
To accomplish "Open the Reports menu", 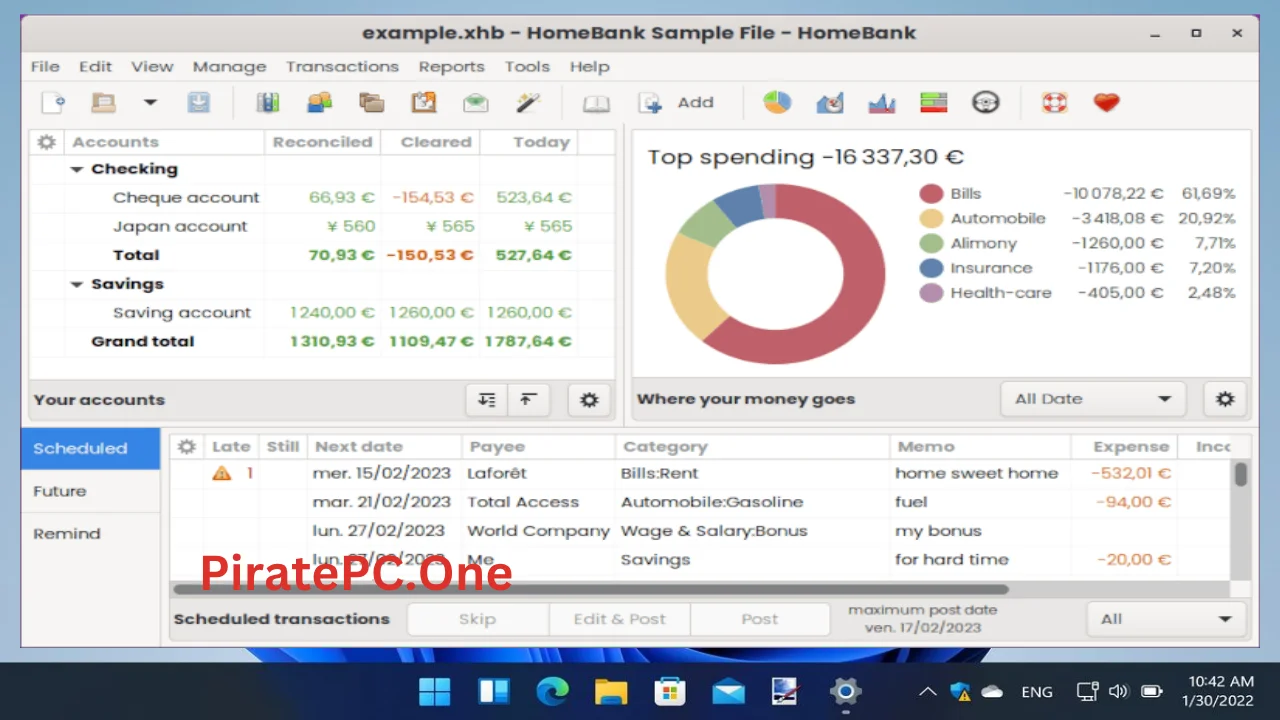I will coord(451,66).
